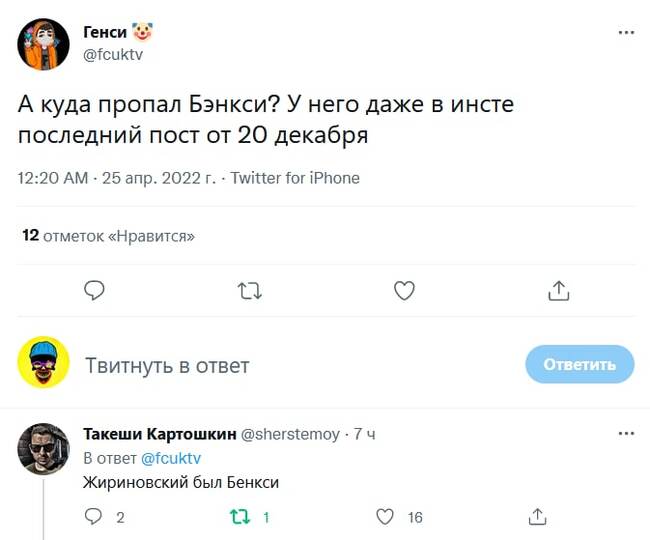Like the main tweet with heart icon
Viewport: 650px width, 540px height.
click(404, 291)
